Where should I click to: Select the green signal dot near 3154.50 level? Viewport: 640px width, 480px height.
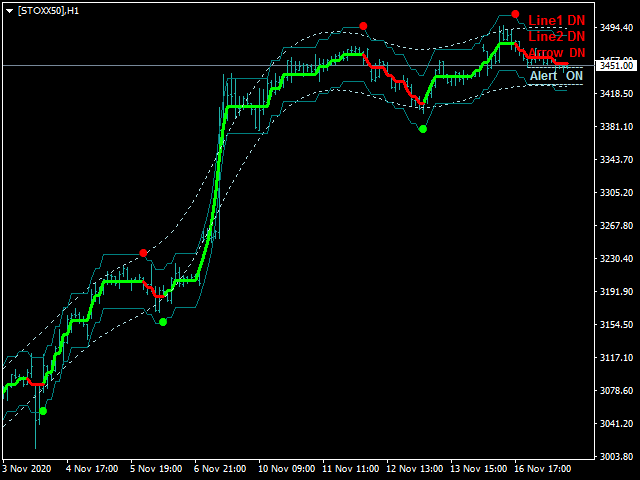[163, 322]
